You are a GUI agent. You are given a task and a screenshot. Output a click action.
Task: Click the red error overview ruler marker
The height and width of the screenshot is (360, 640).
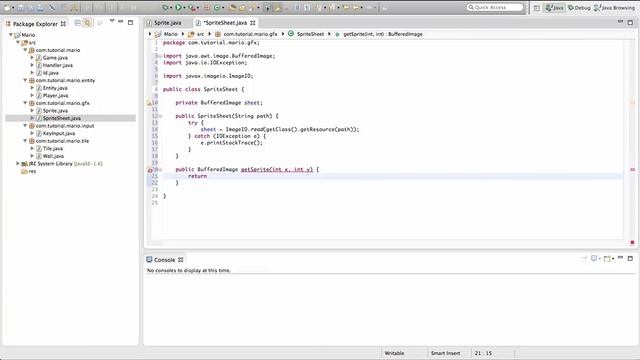[x=632, y=169]
